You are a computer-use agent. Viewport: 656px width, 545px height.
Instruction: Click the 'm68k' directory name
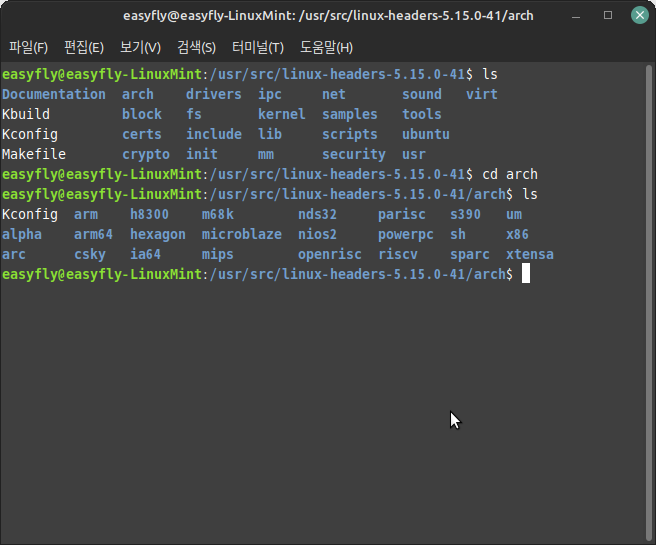(218, 214)
